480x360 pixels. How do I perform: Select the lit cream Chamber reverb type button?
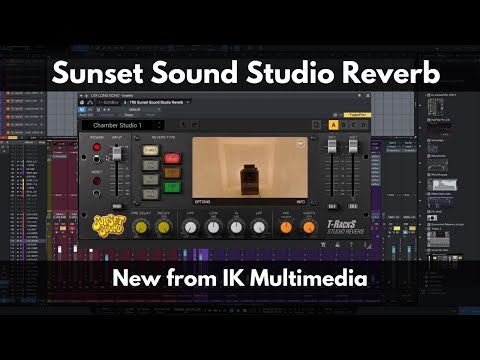[150, 150]
